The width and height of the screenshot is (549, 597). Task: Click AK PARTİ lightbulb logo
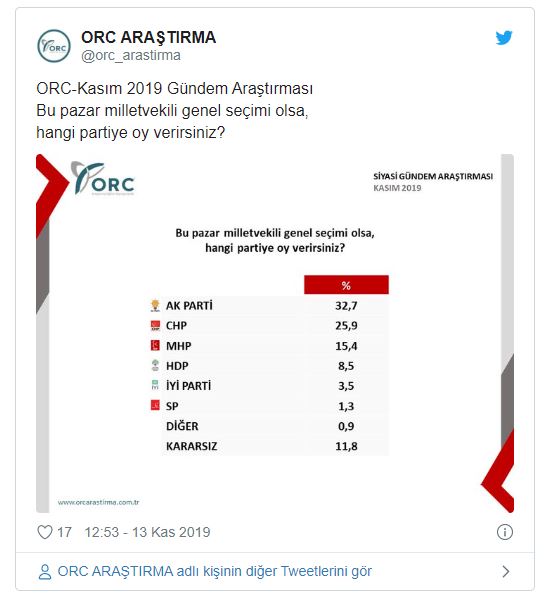pos(155,305)
